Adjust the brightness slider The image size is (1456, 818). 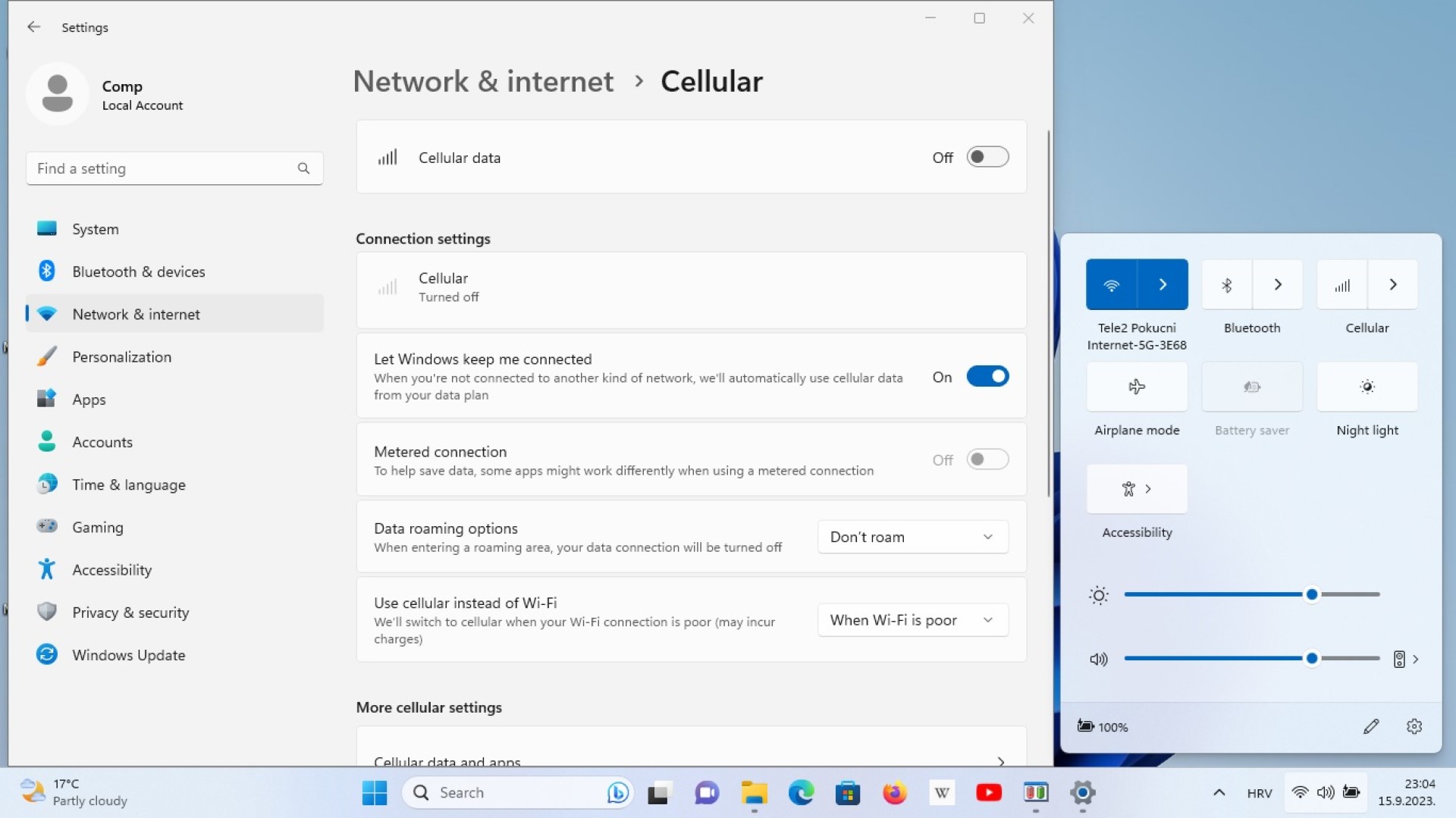pyautogui.click(x=1251, y=595)
